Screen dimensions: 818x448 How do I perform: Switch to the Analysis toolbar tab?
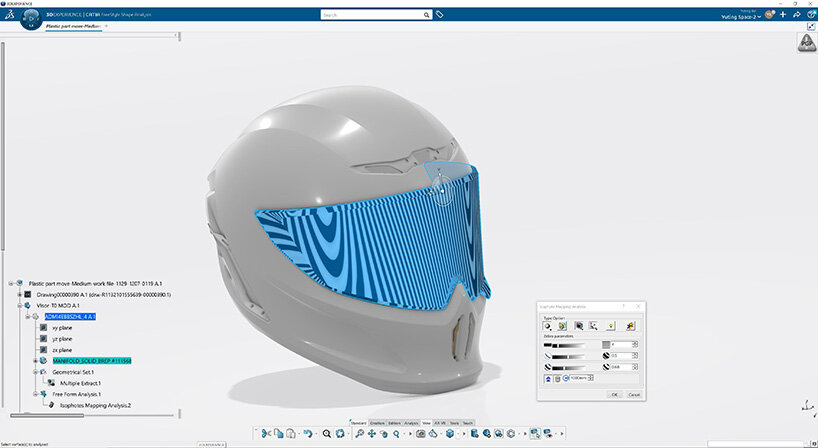point(411,423)
